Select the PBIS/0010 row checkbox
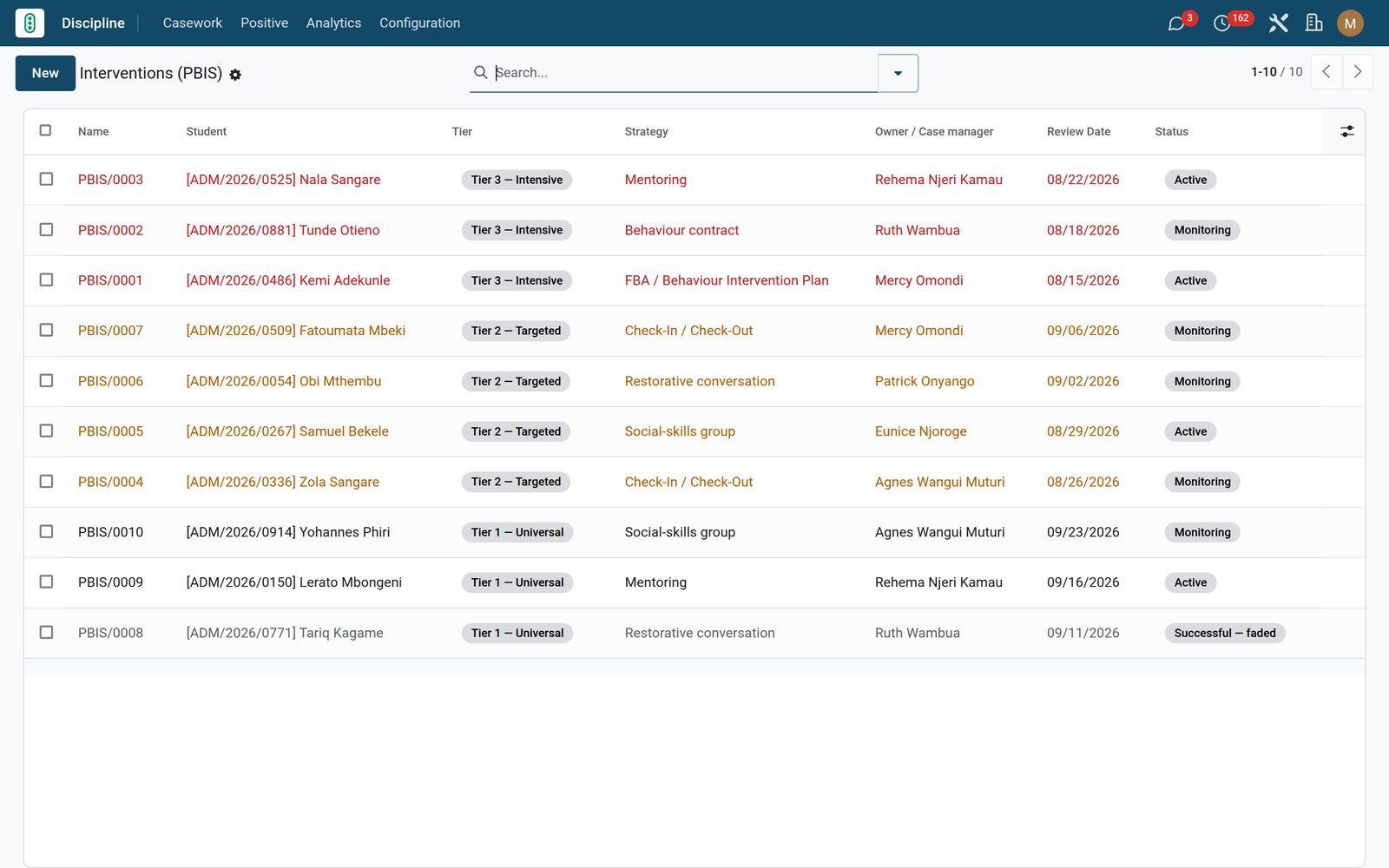Viewport: 1389px width, 868px height. pyautogui.click(x=46, y=531)
